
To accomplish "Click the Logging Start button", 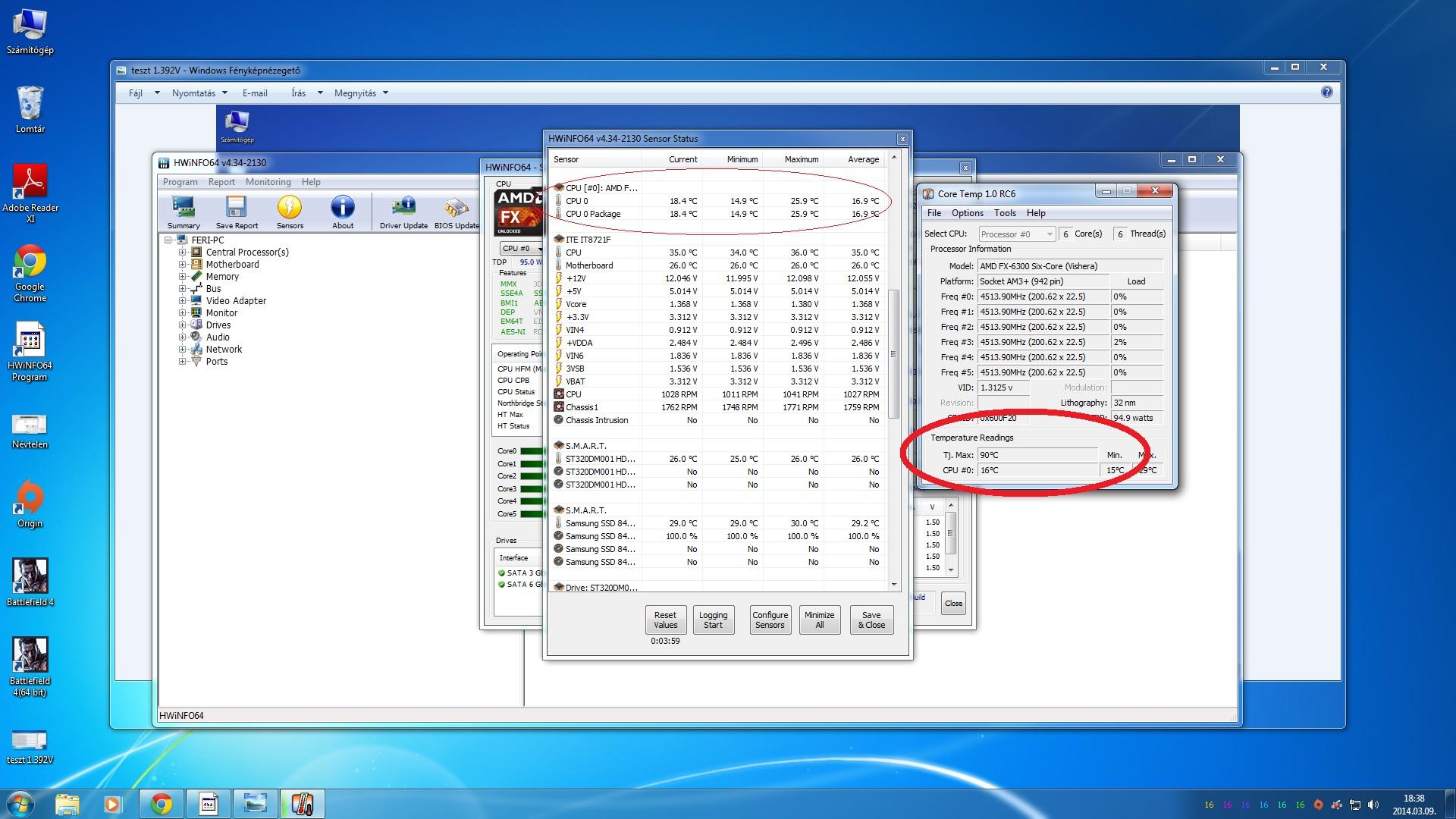I will coord(713,620).
